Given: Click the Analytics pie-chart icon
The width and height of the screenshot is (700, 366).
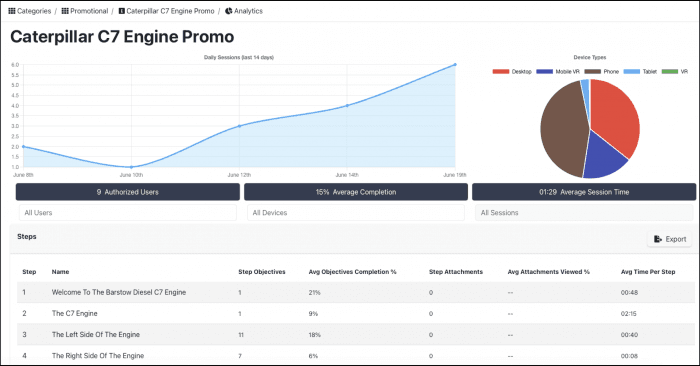Looking at the screenshot, I should coord(229,11).
